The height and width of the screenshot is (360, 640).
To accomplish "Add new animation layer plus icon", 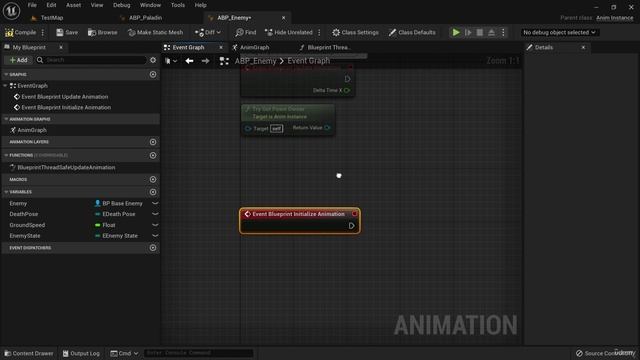I will tap(153, 142).
